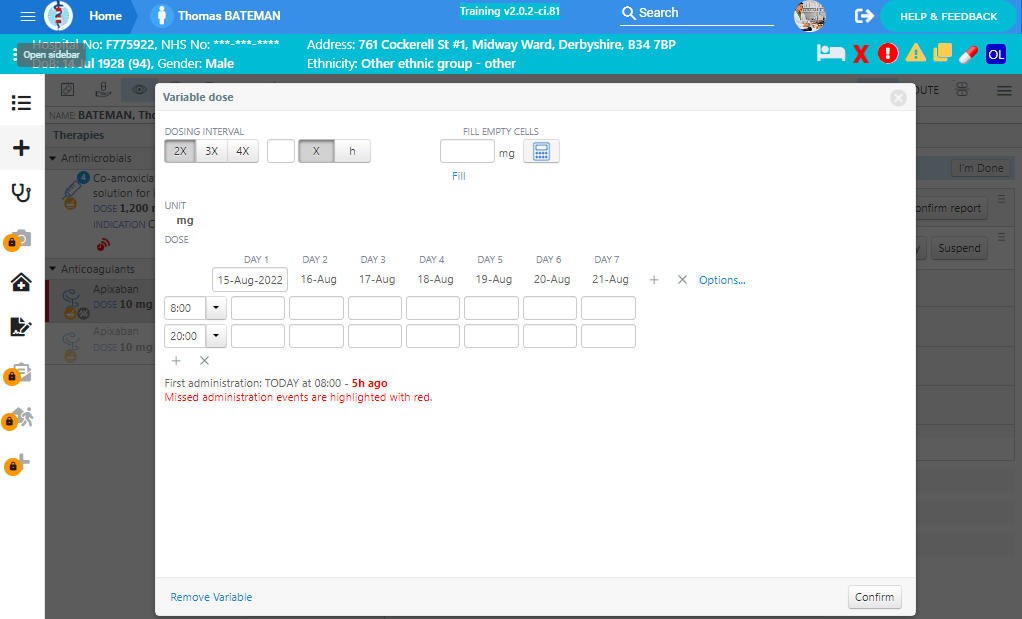
Task: Click the Fill link
Action: click(x=459, y=176)
